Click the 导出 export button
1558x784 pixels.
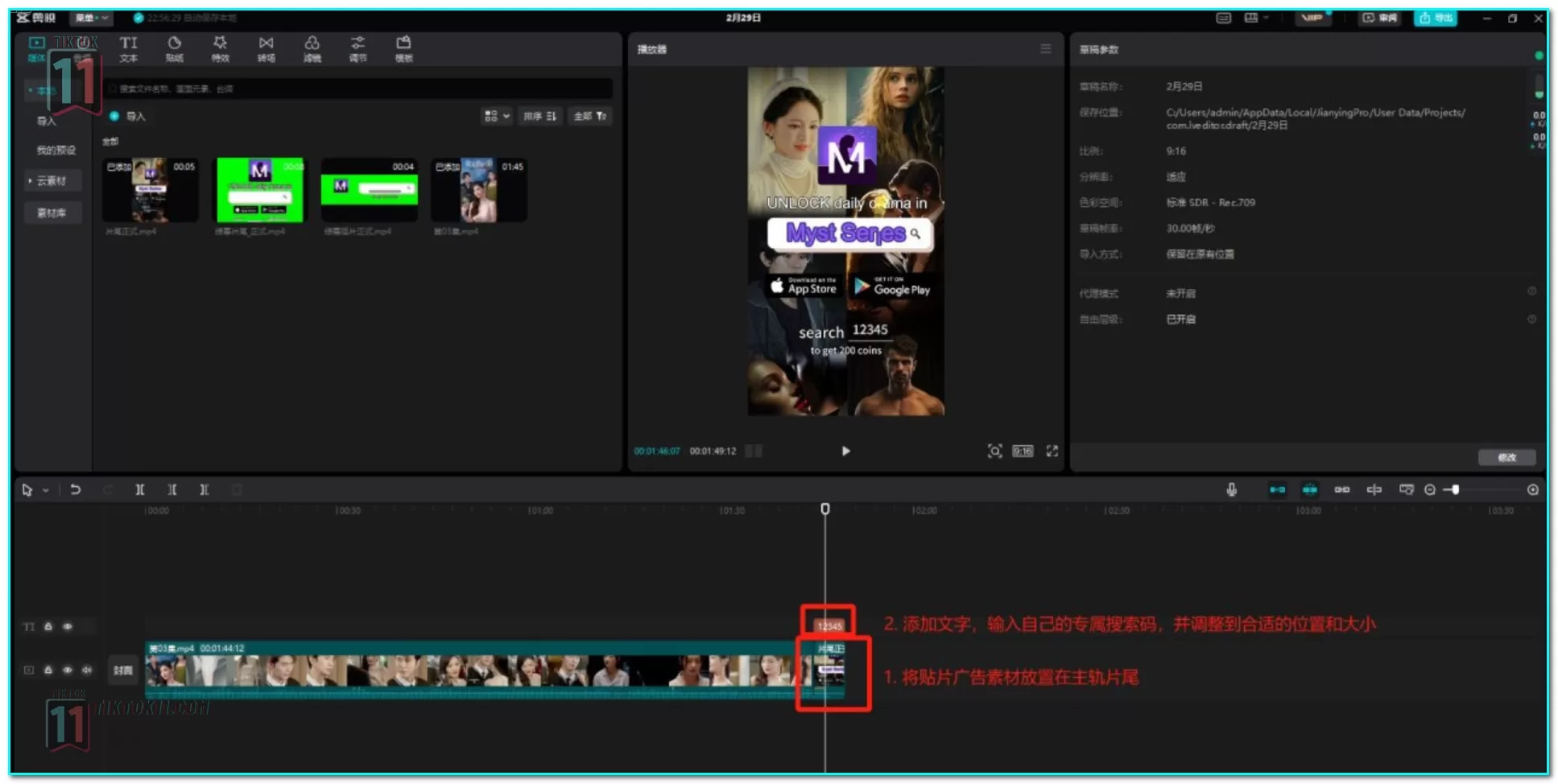[x=1436, y=18]
